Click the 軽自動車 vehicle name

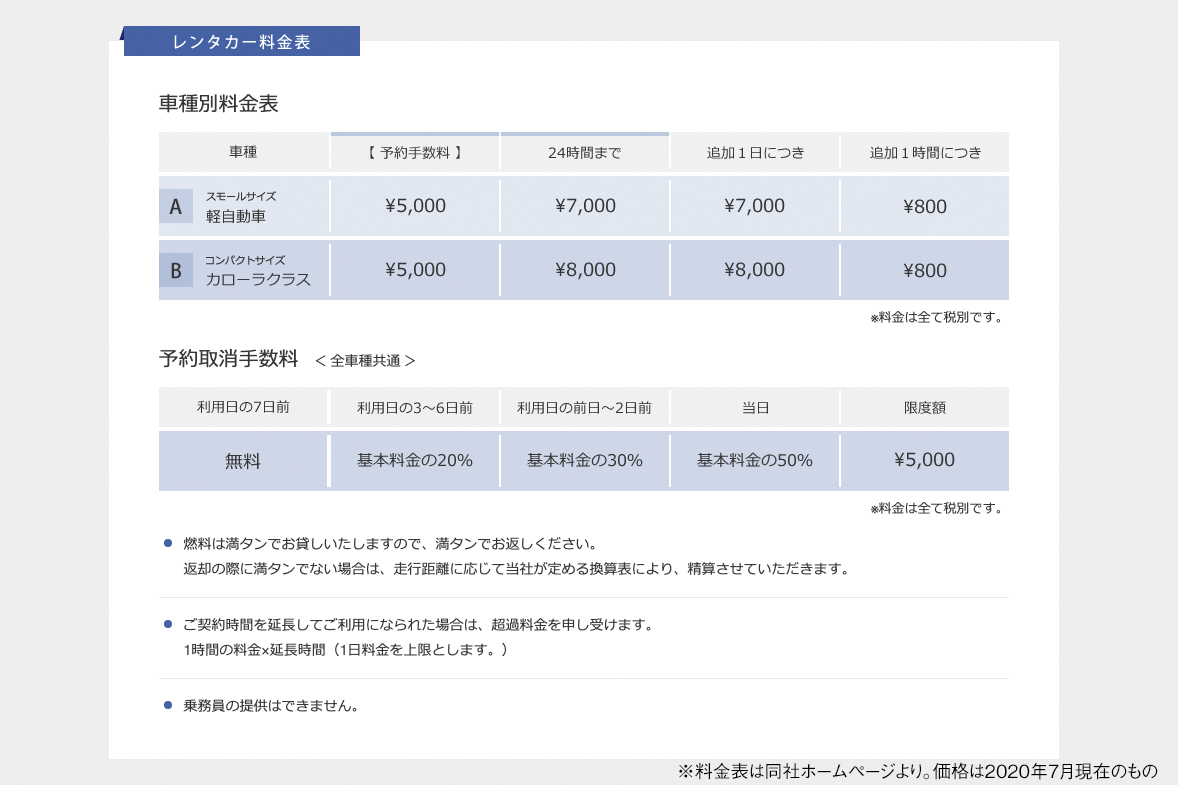(x=236, y=216)
